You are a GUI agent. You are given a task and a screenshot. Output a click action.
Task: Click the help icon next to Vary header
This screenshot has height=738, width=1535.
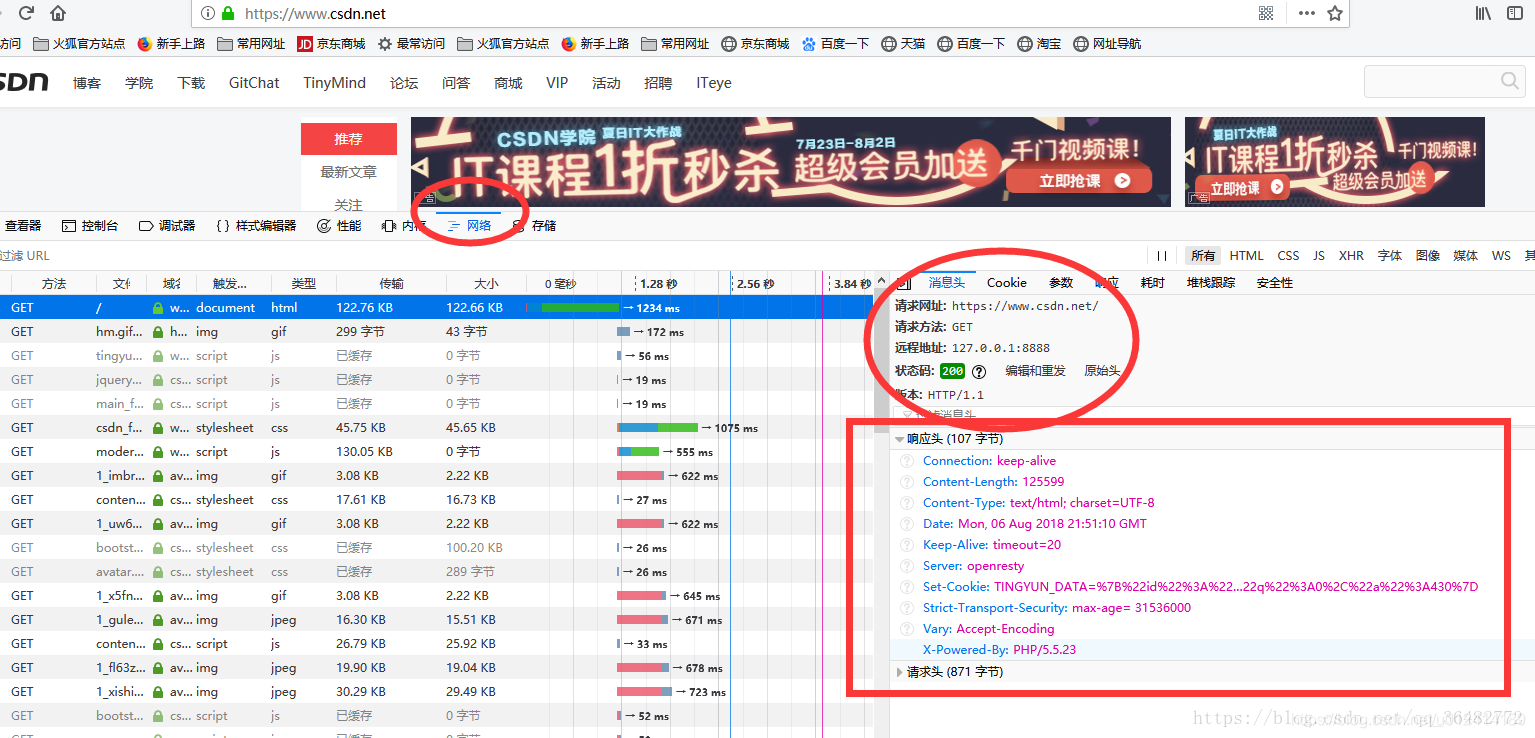(907, 629)
